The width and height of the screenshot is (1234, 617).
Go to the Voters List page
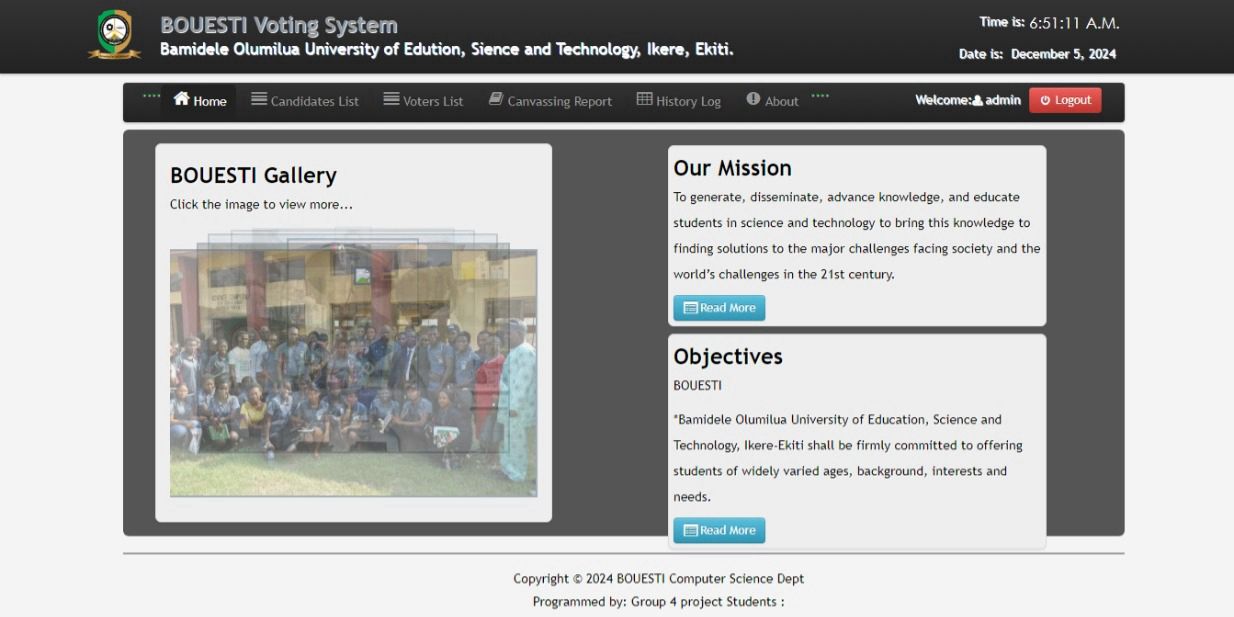433,101
